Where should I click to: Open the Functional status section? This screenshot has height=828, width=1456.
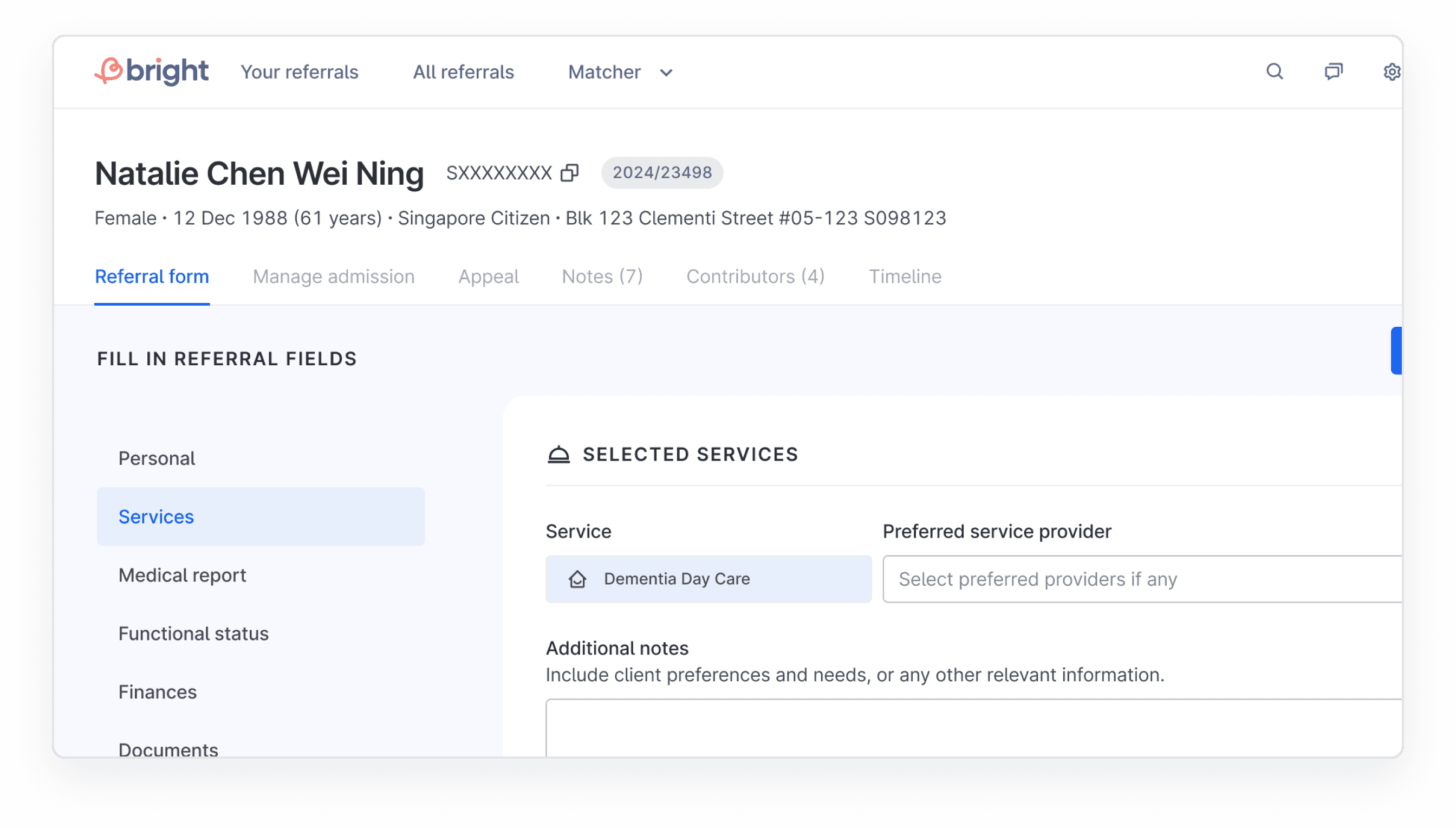click(x=261, y=633)
